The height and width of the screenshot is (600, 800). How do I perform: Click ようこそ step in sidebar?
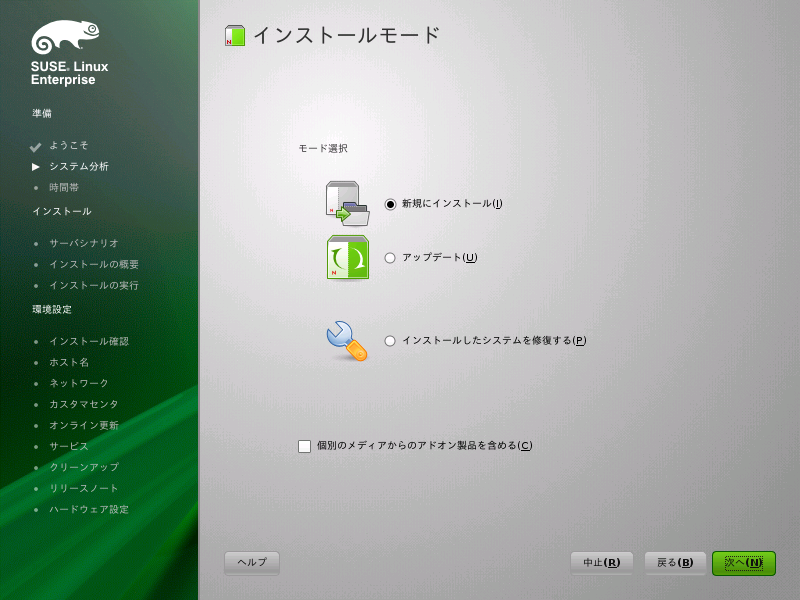coord(69,145)
